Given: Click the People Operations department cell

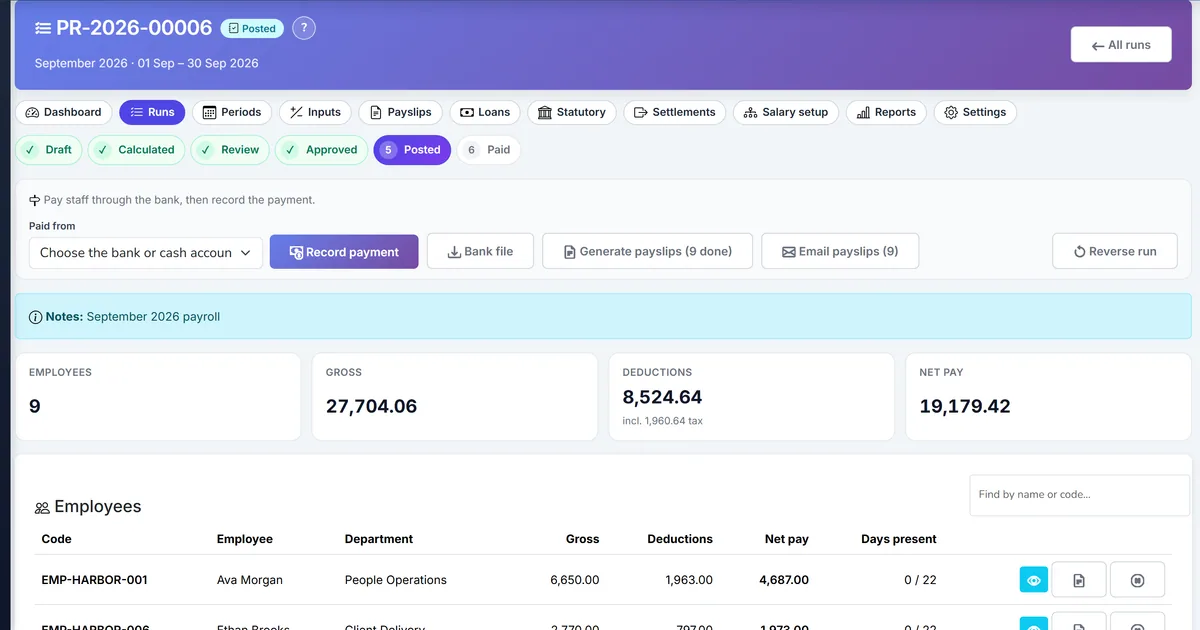Looking at the screenshot, I should pyautogui.click(x=396, y=580).
